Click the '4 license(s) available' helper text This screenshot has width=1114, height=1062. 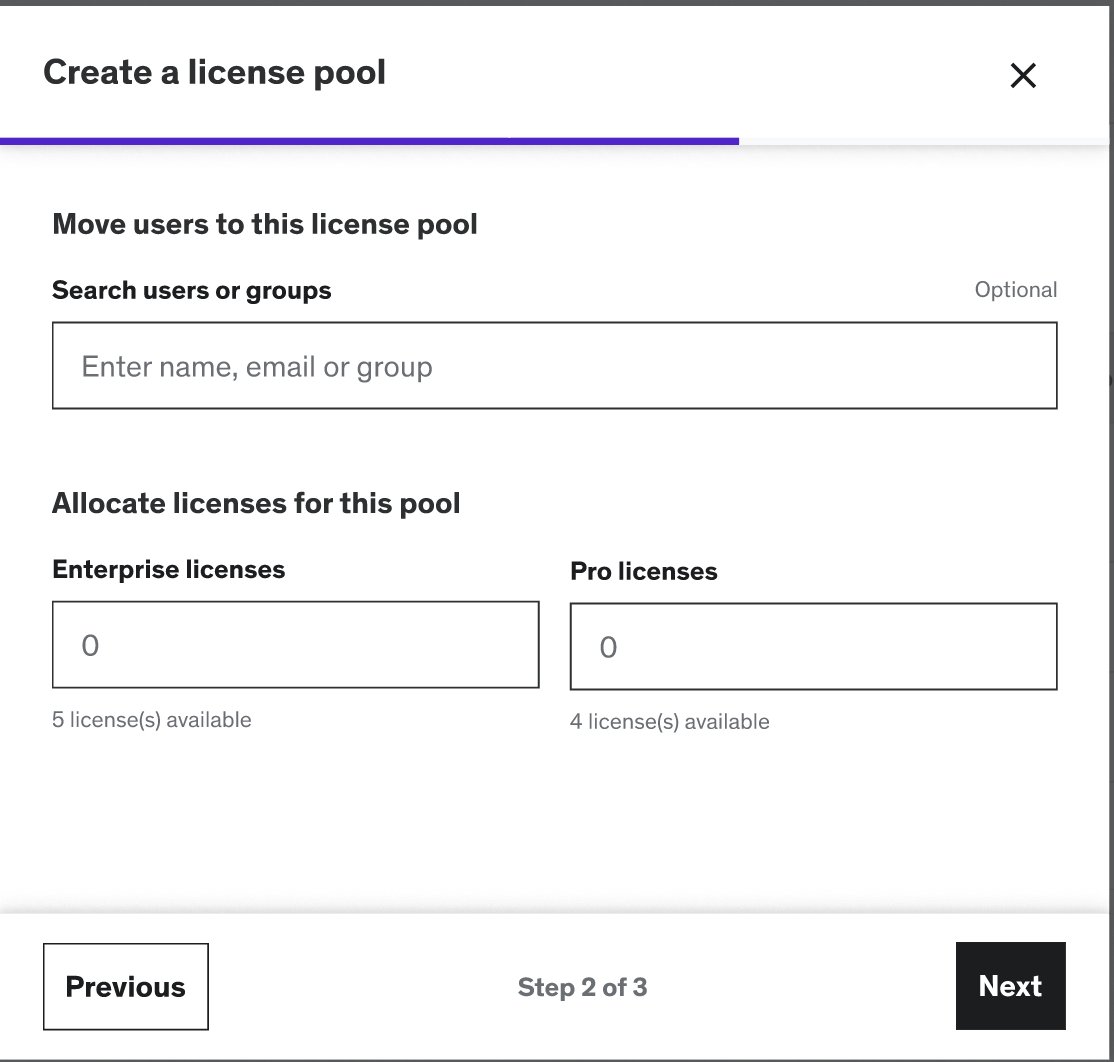click(670, 722)
